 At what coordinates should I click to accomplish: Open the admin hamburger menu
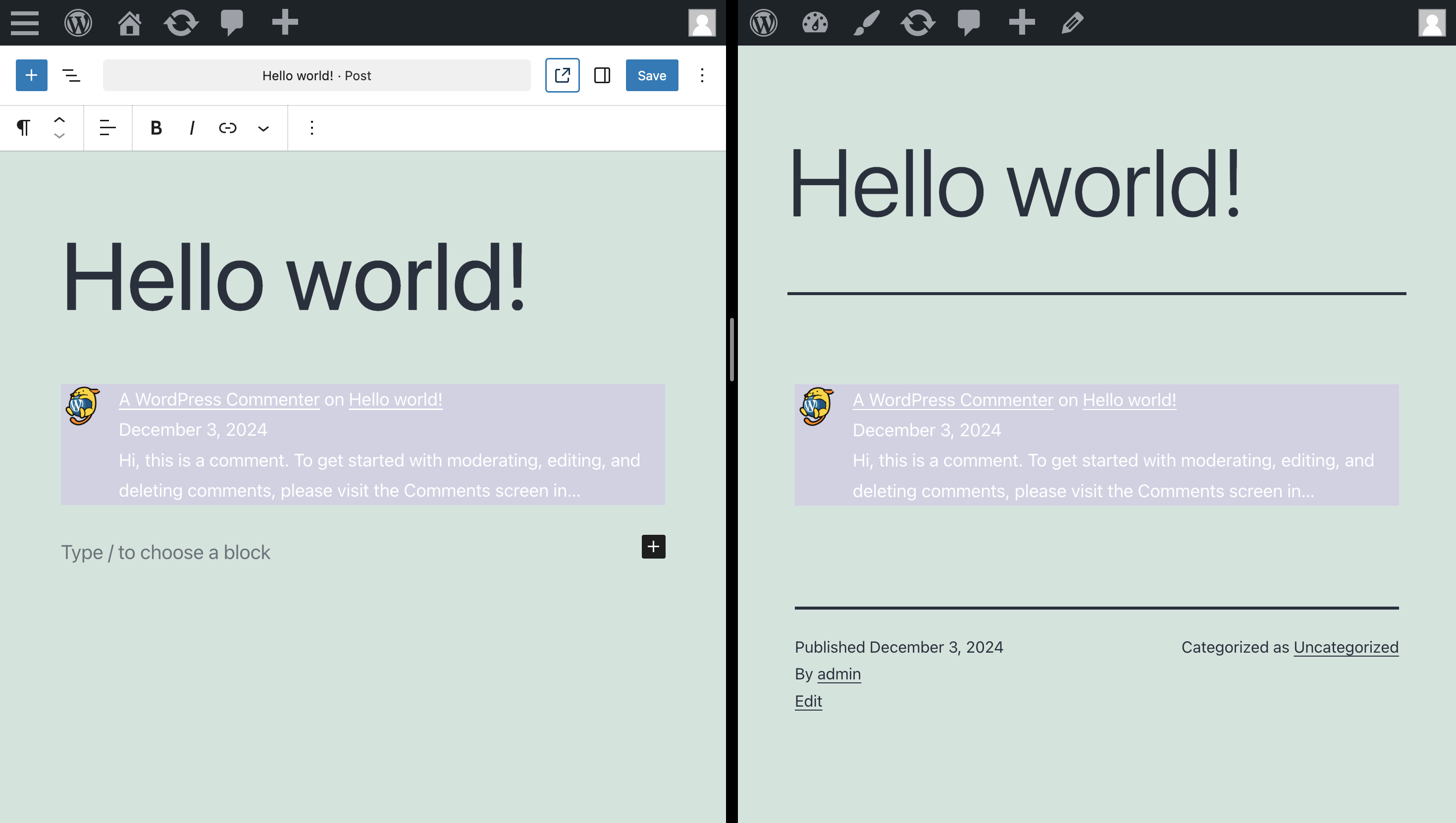(x=24, y=23)
